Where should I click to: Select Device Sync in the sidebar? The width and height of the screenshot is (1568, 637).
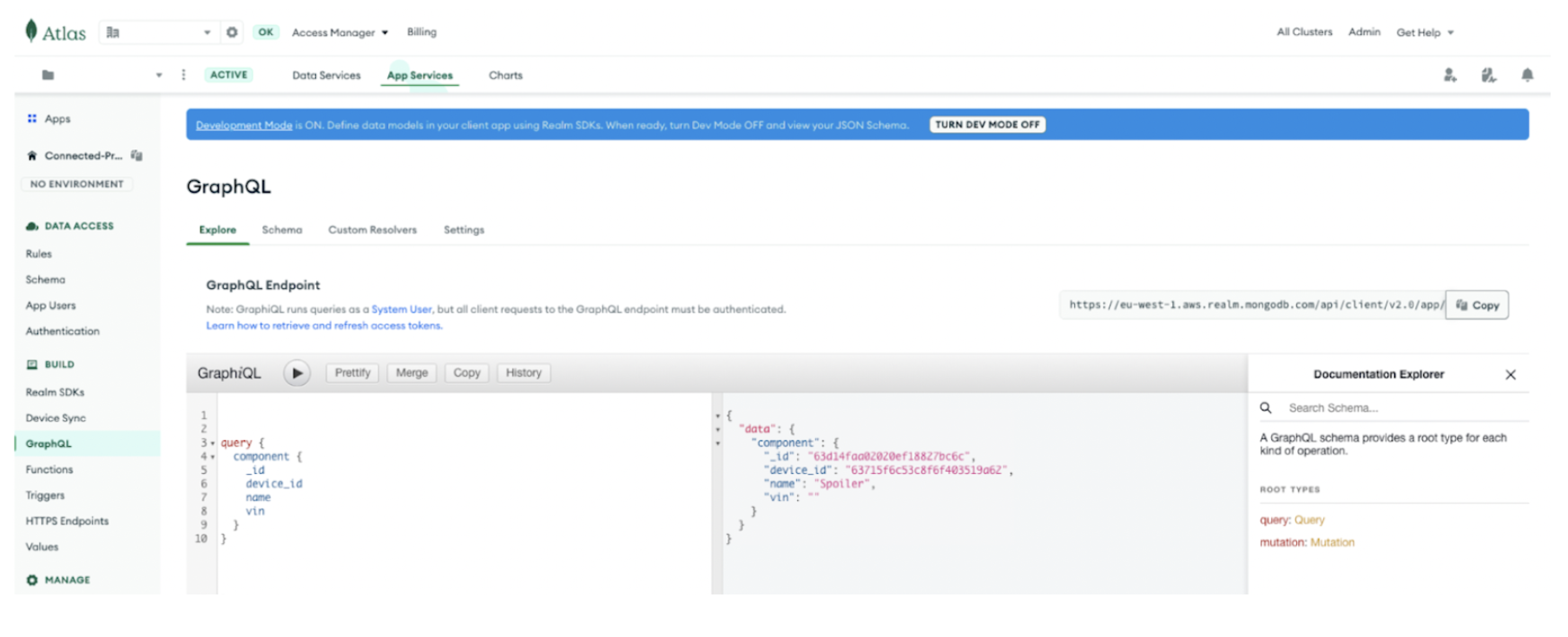(56, 418)
